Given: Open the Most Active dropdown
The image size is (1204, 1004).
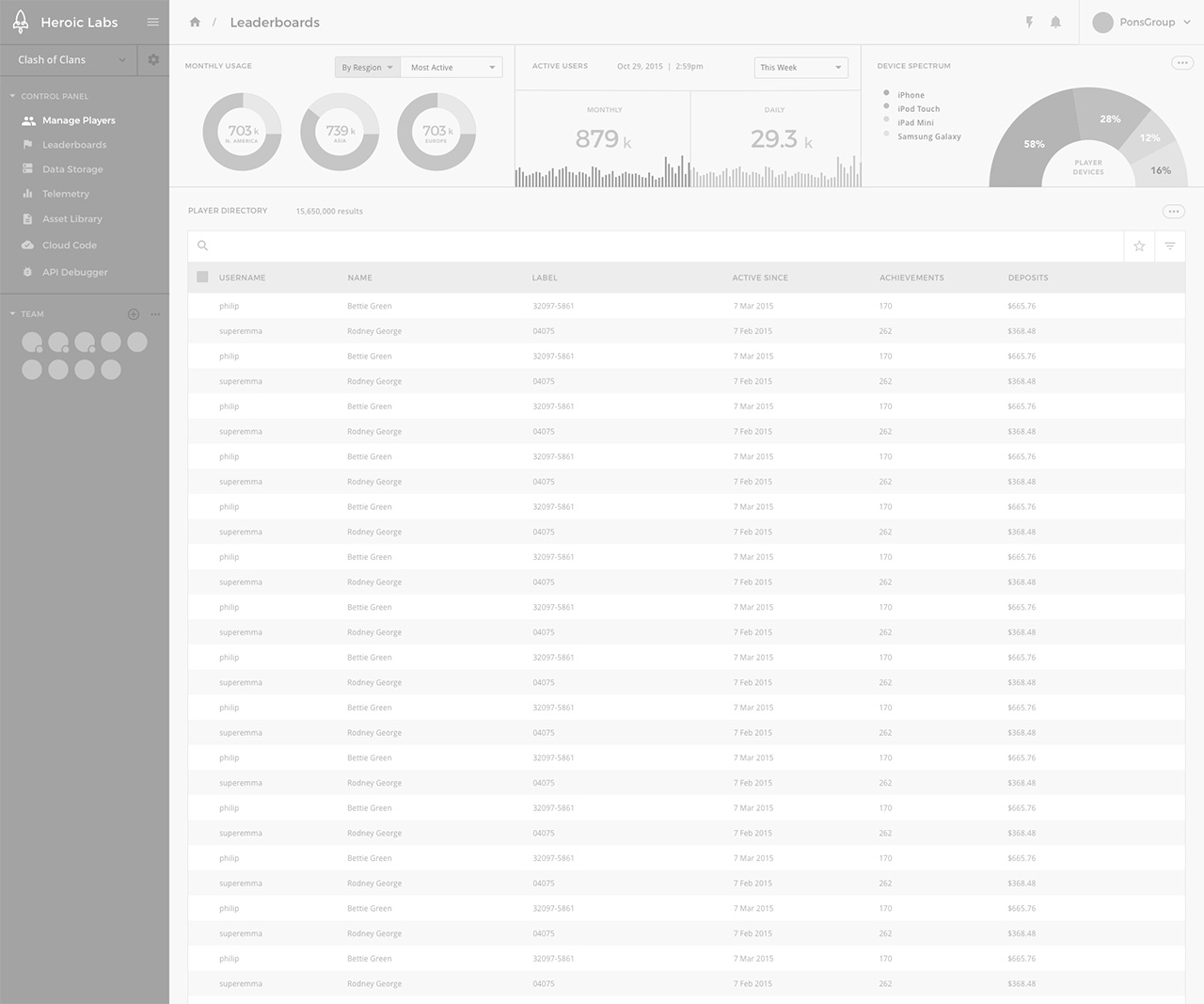Looking at the screenshot, I should (451, 68).
